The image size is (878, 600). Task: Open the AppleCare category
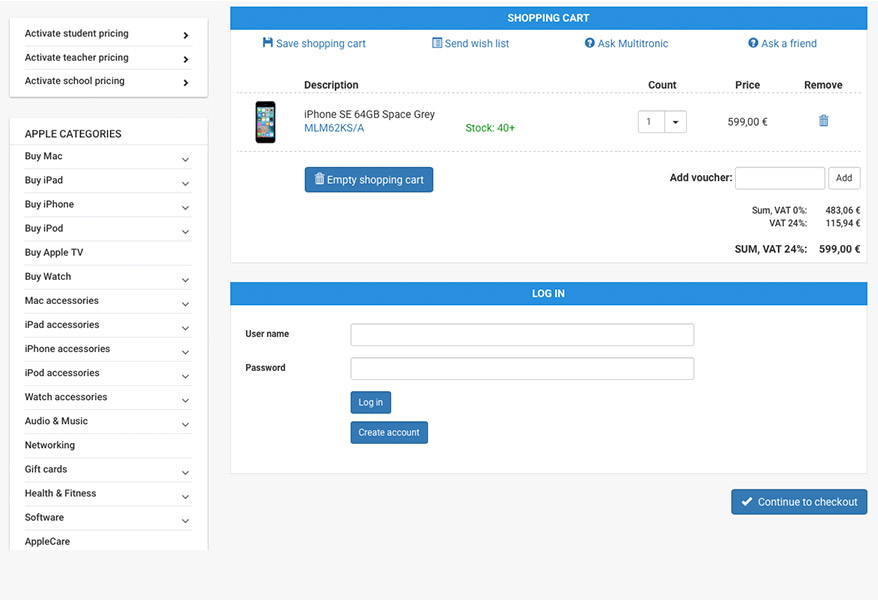coord(48,541)
